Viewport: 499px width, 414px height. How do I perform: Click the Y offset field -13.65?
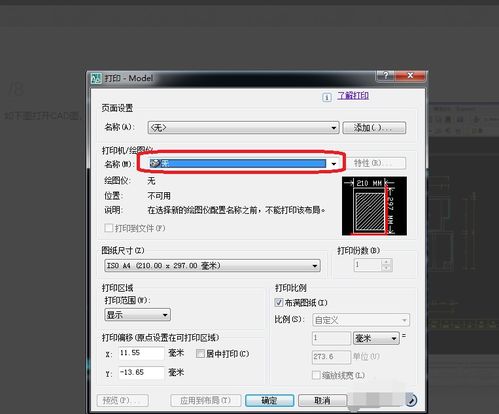(141, 372)
